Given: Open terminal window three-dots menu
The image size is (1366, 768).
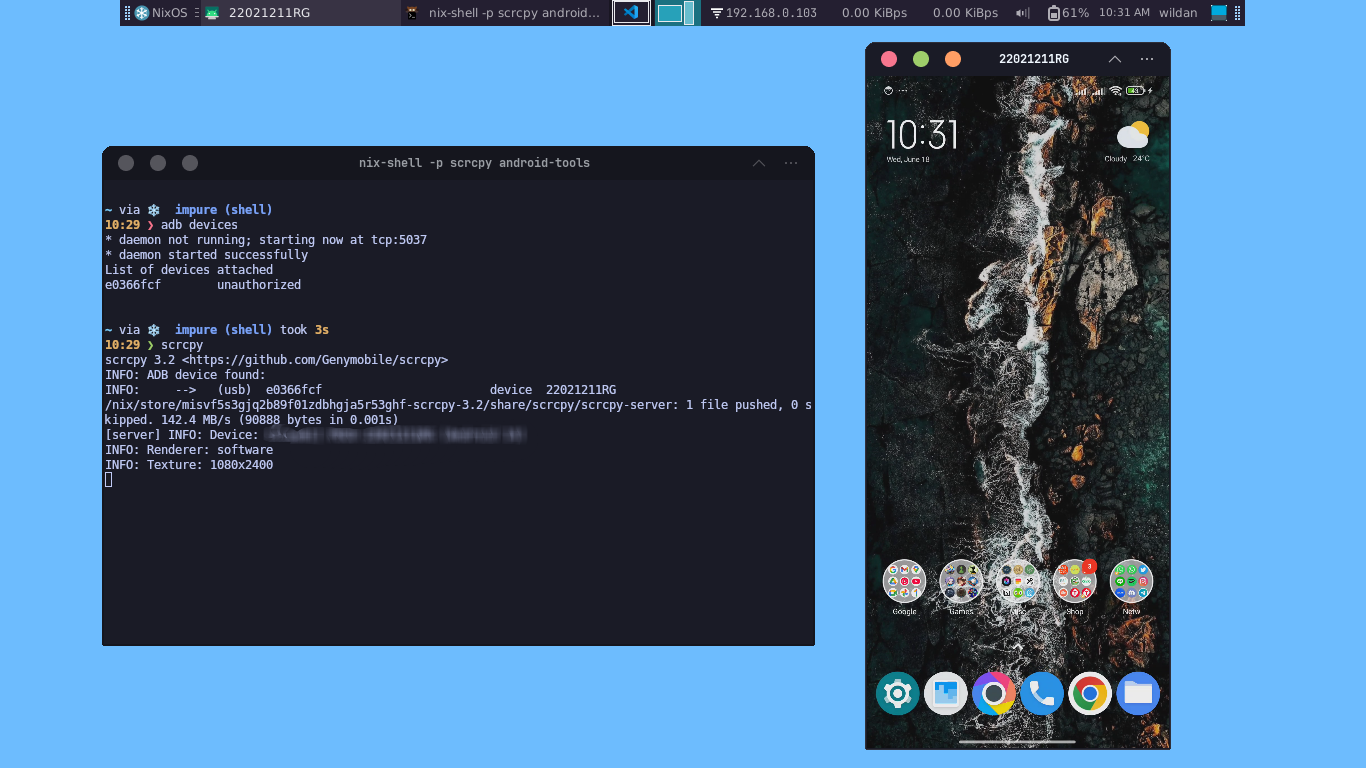Looking at the screenshot, I should pyautogui.click(x=791, y=163).
